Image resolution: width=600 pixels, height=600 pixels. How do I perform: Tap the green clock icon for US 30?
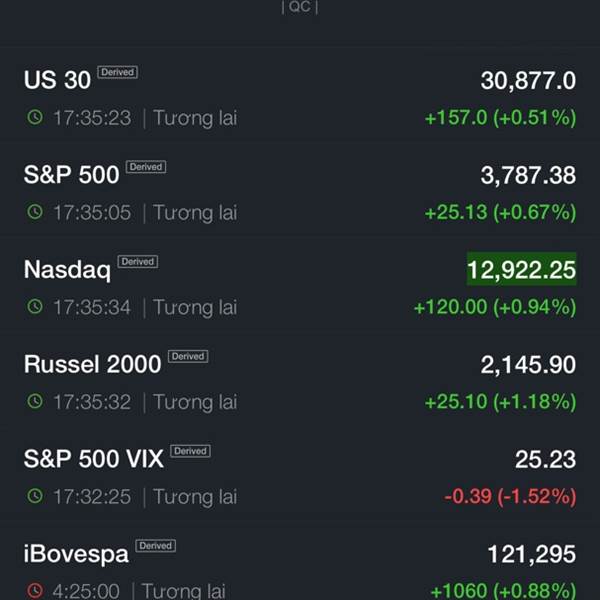(35, 117)
